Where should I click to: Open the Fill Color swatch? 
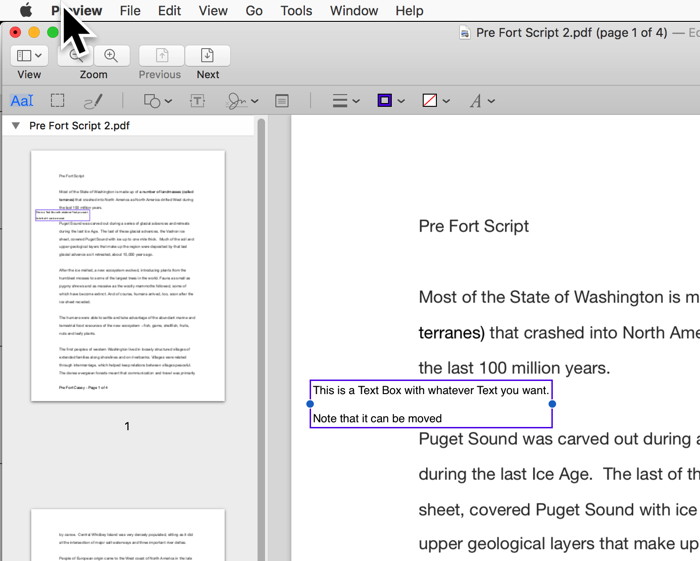click(x=435, y=101)
